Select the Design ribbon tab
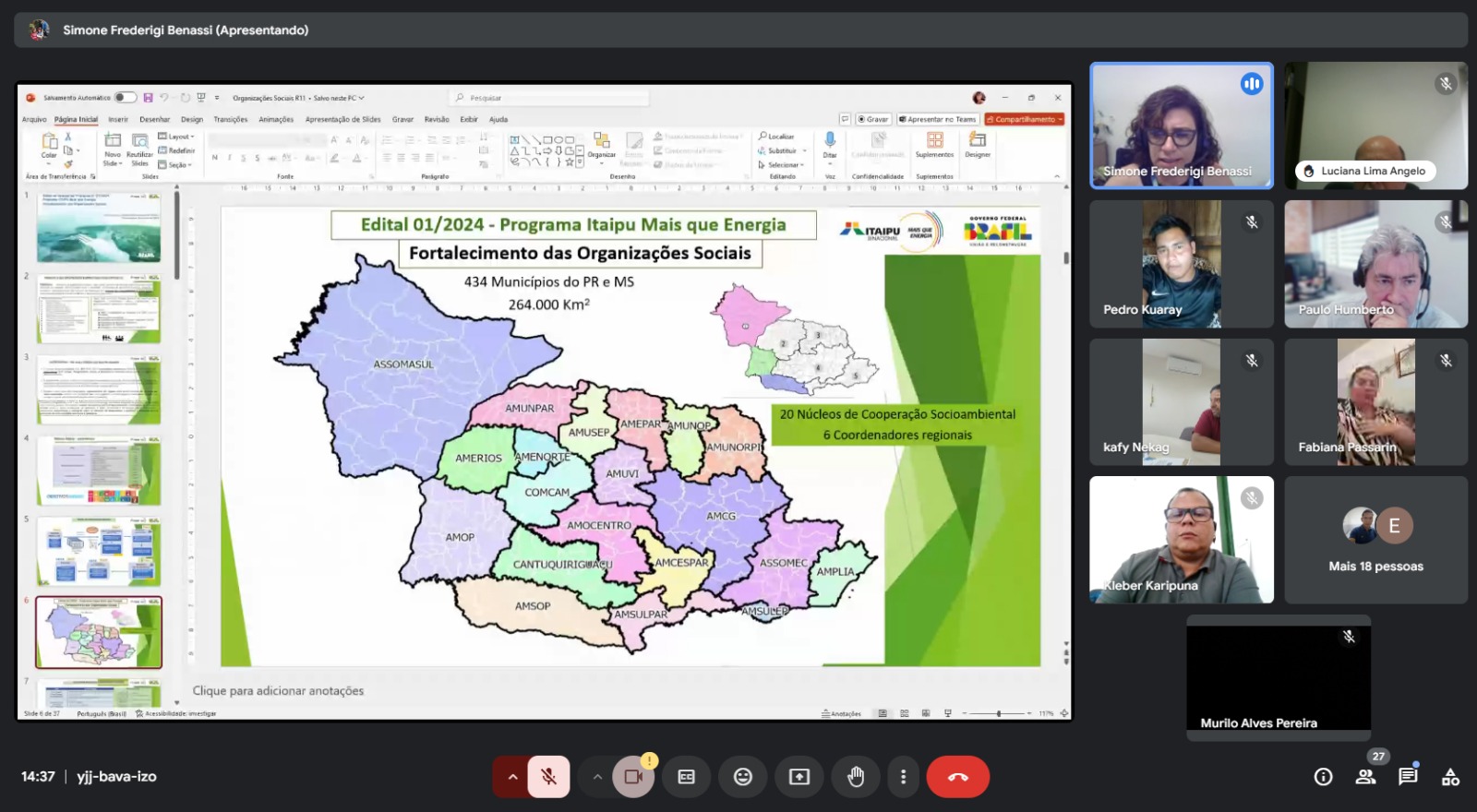1477x812 pixels. (x=192, y=119)
